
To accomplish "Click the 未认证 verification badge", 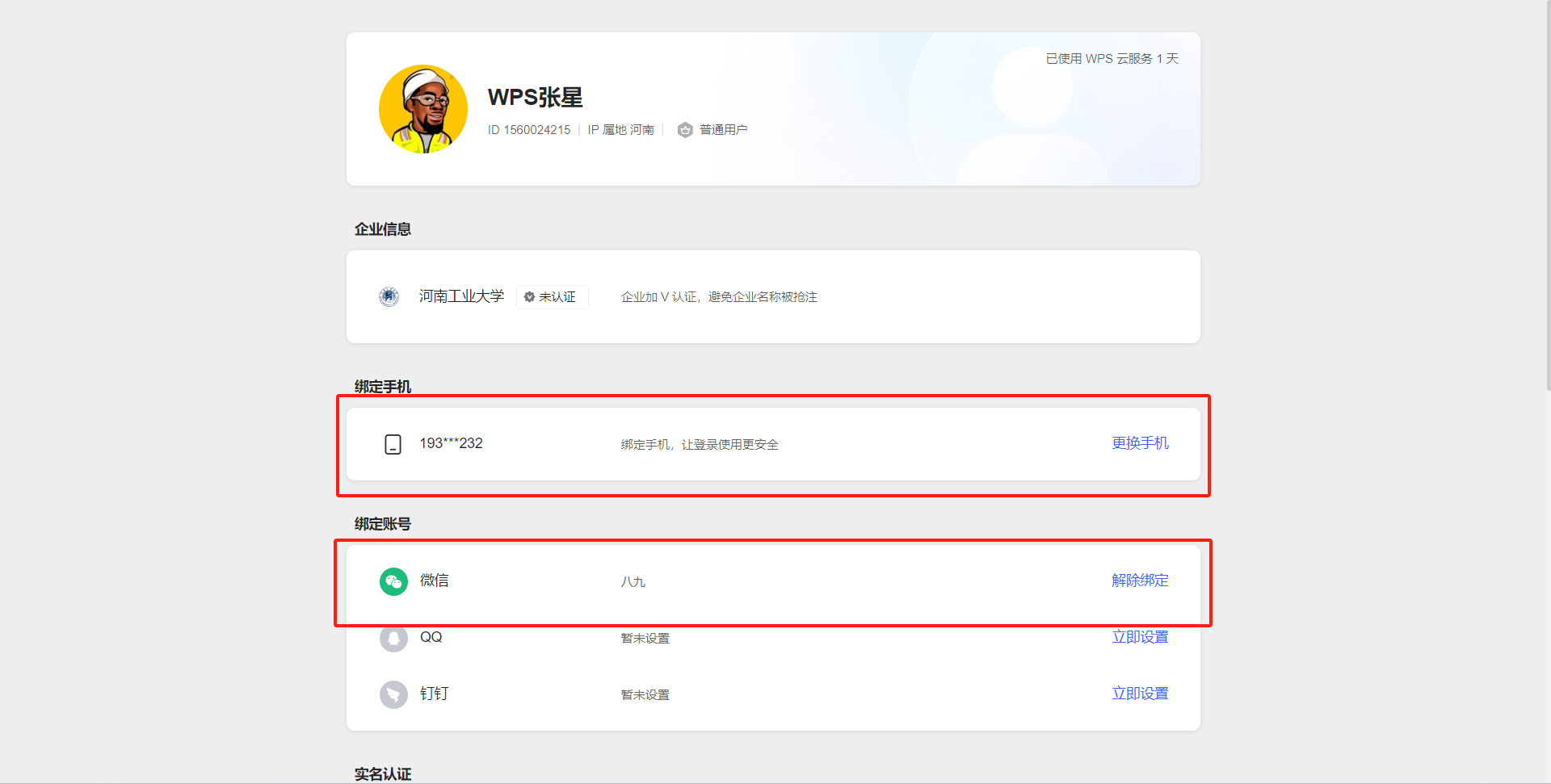I will [552, 297].
